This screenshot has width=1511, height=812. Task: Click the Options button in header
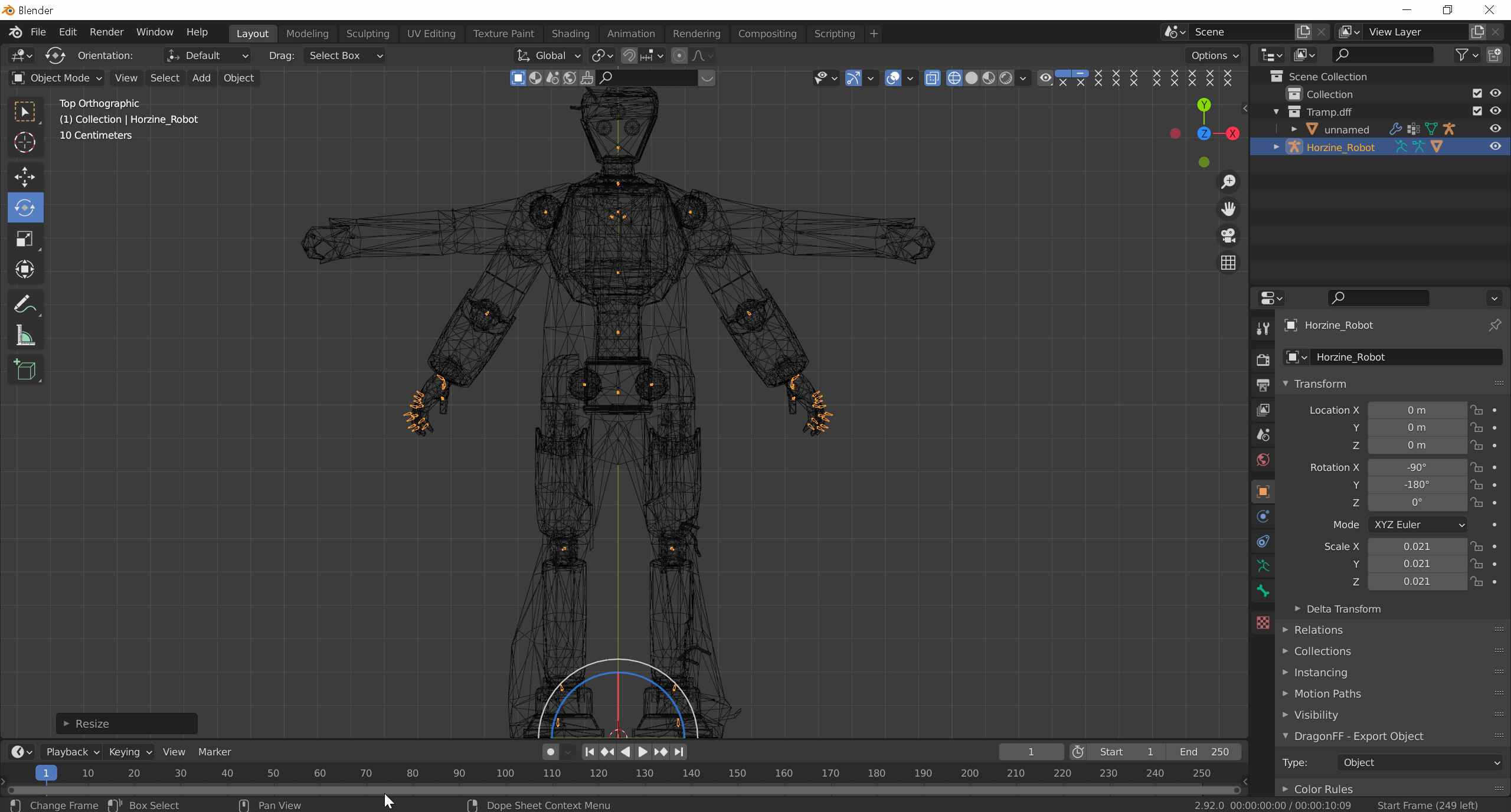(1214, 55)
